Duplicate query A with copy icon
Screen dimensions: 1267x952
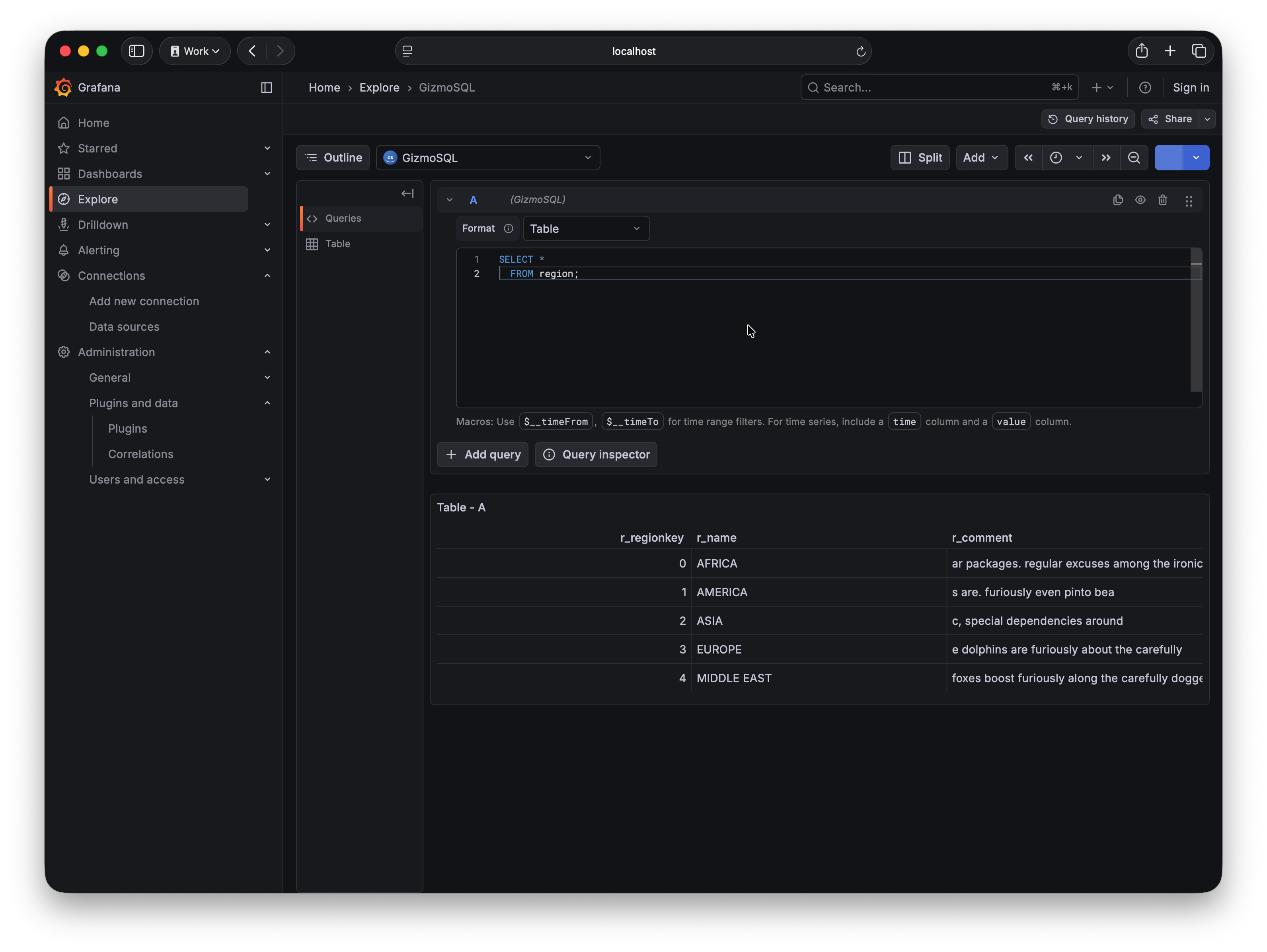[1117, 200]
